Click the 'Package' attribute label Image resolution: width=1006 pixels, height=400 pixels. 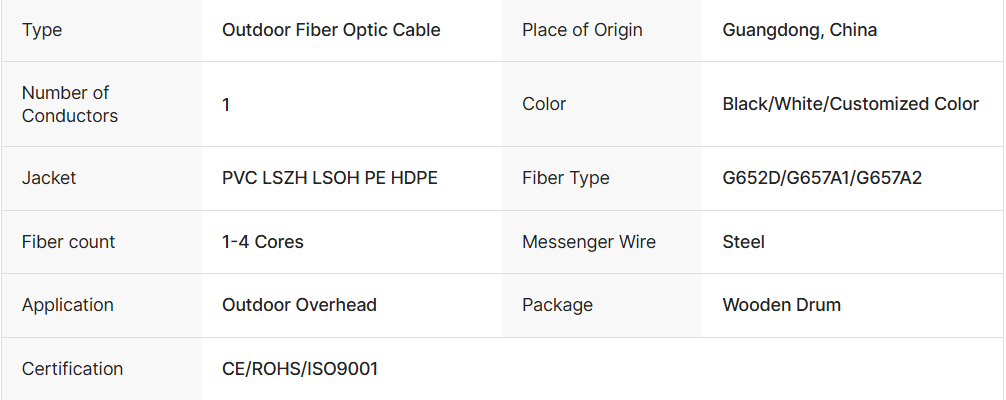[557, 305]
